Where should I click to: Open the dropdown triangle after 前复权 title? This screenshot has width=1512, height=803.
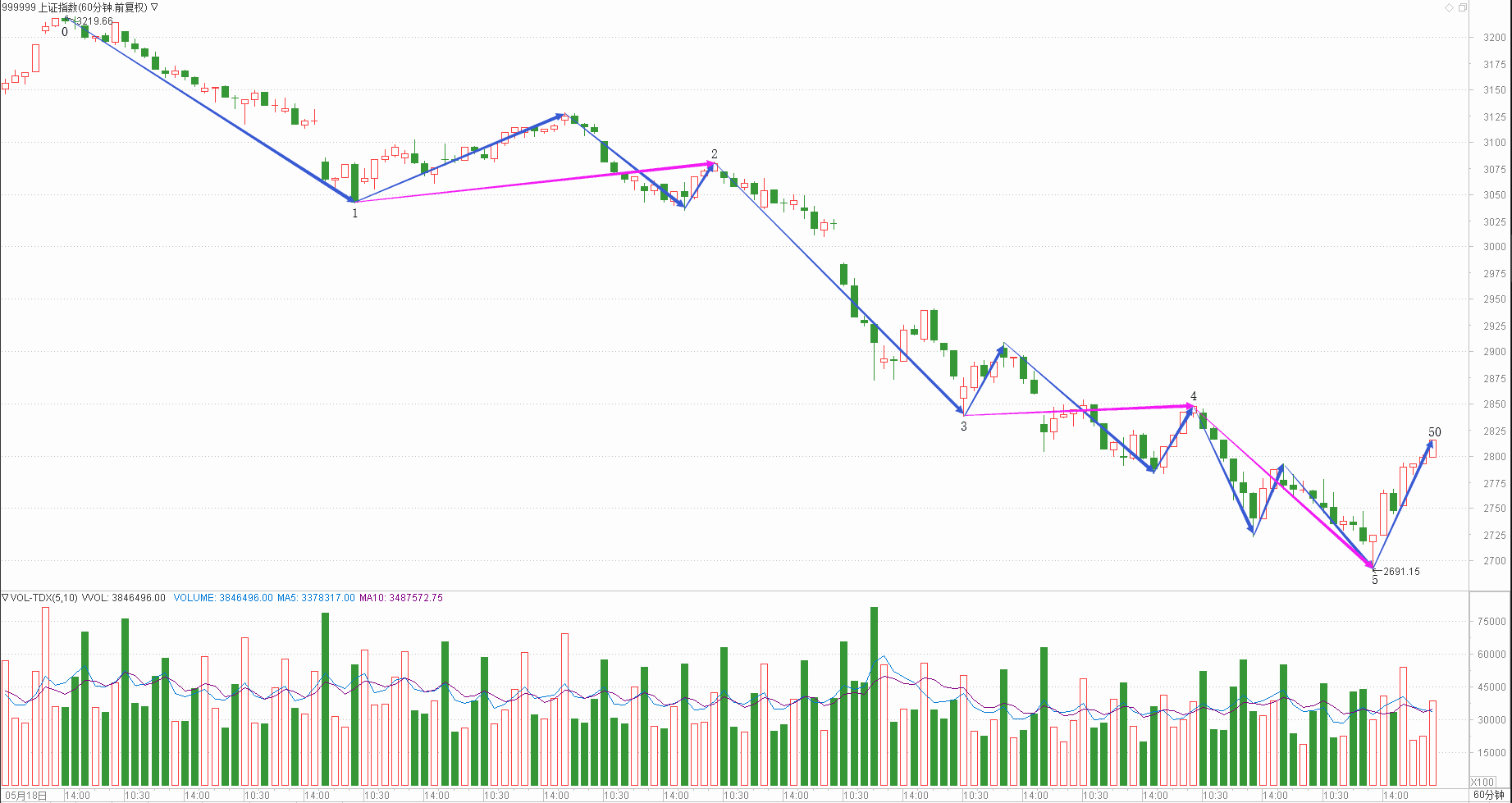(x=155, y=7)
